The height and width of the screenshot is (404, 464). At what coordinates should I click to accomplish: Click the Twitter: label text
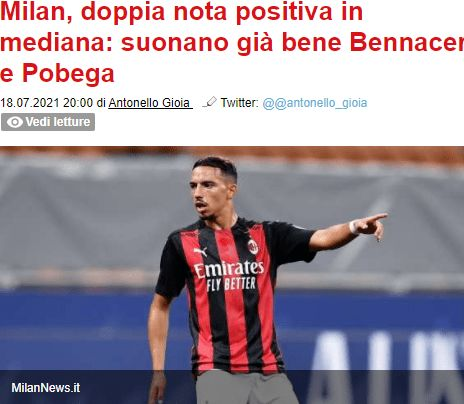click(x=239, y=102)
